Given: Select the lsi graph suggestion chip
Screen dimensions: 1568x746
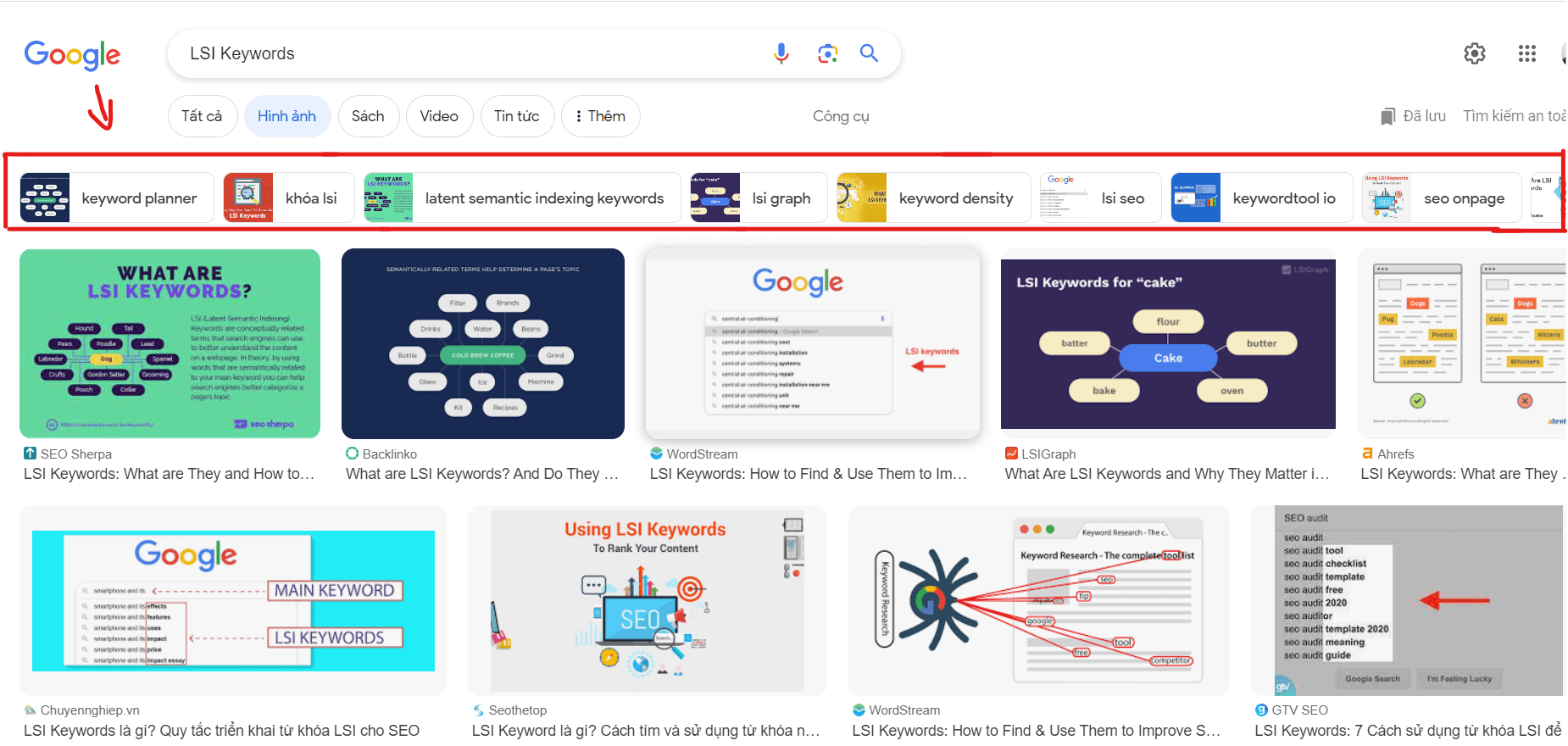Looking at the screenshot, I should (759, 198).
